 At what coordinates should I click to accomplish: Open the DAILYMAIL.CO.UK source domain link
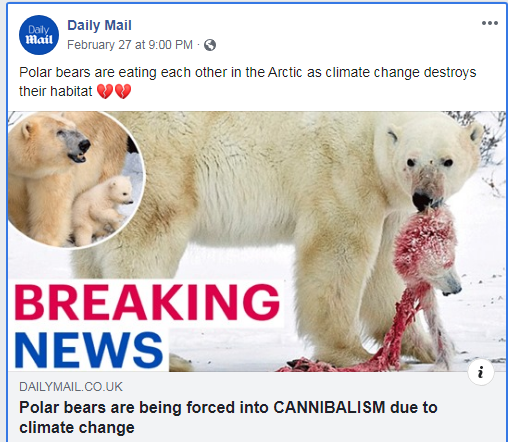tap(71, 387)
